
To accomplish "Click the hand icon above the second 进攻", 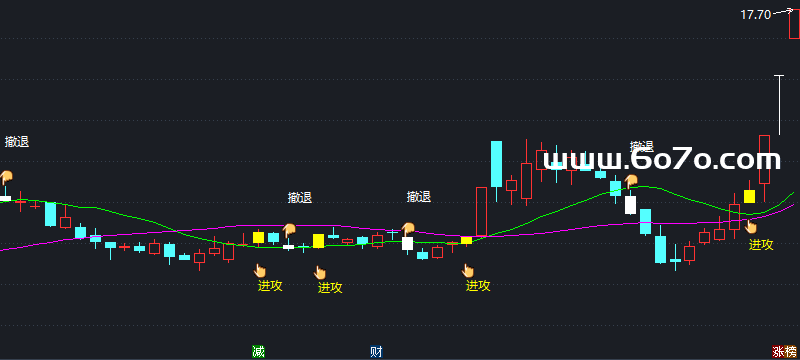I will coord(320,272).
